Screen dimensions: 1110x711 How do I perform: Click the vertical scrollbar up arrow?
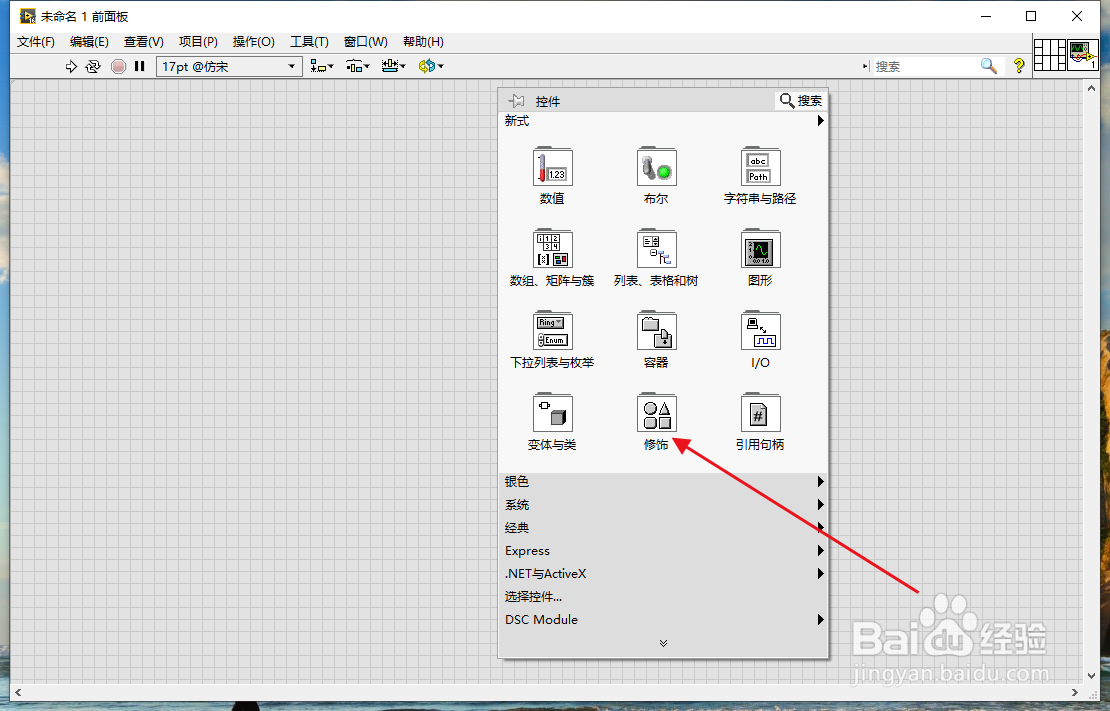click(x=1091, y=88)
